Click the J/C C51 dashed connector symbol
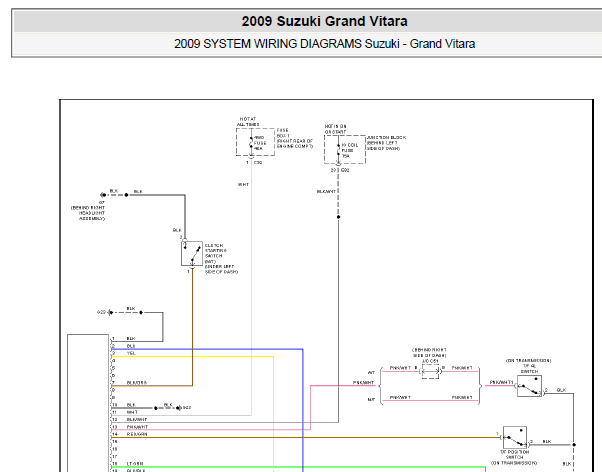602x472 pixels. 430,371
